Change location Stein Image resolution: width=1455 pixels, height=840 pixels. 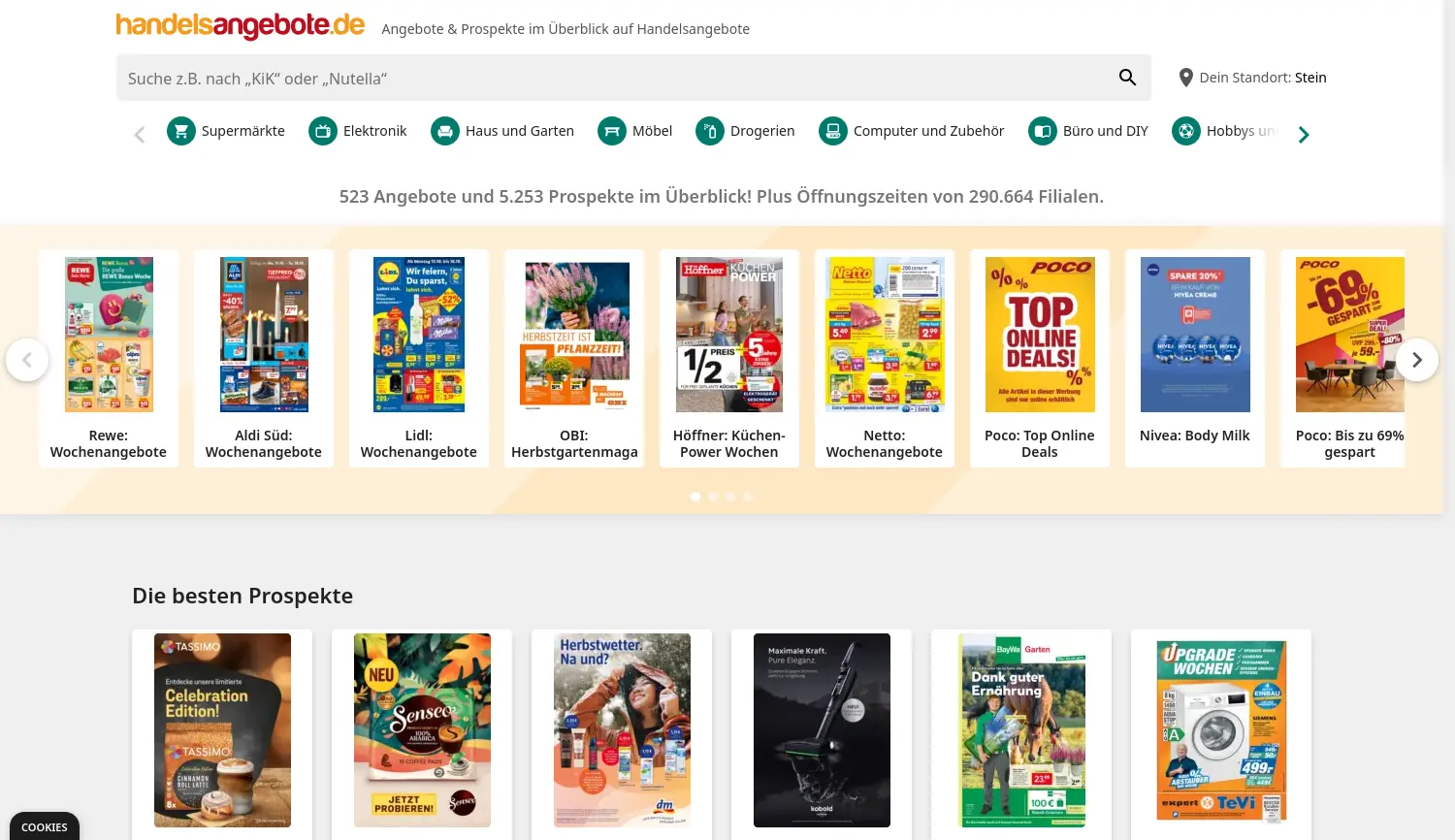tap(1310, 78)
